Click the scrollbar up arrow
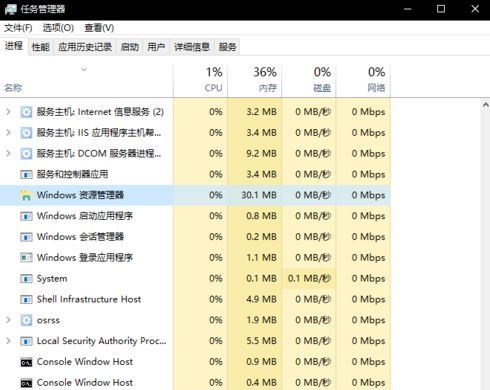Screen dimensions: 490x390 click(486, 105)
